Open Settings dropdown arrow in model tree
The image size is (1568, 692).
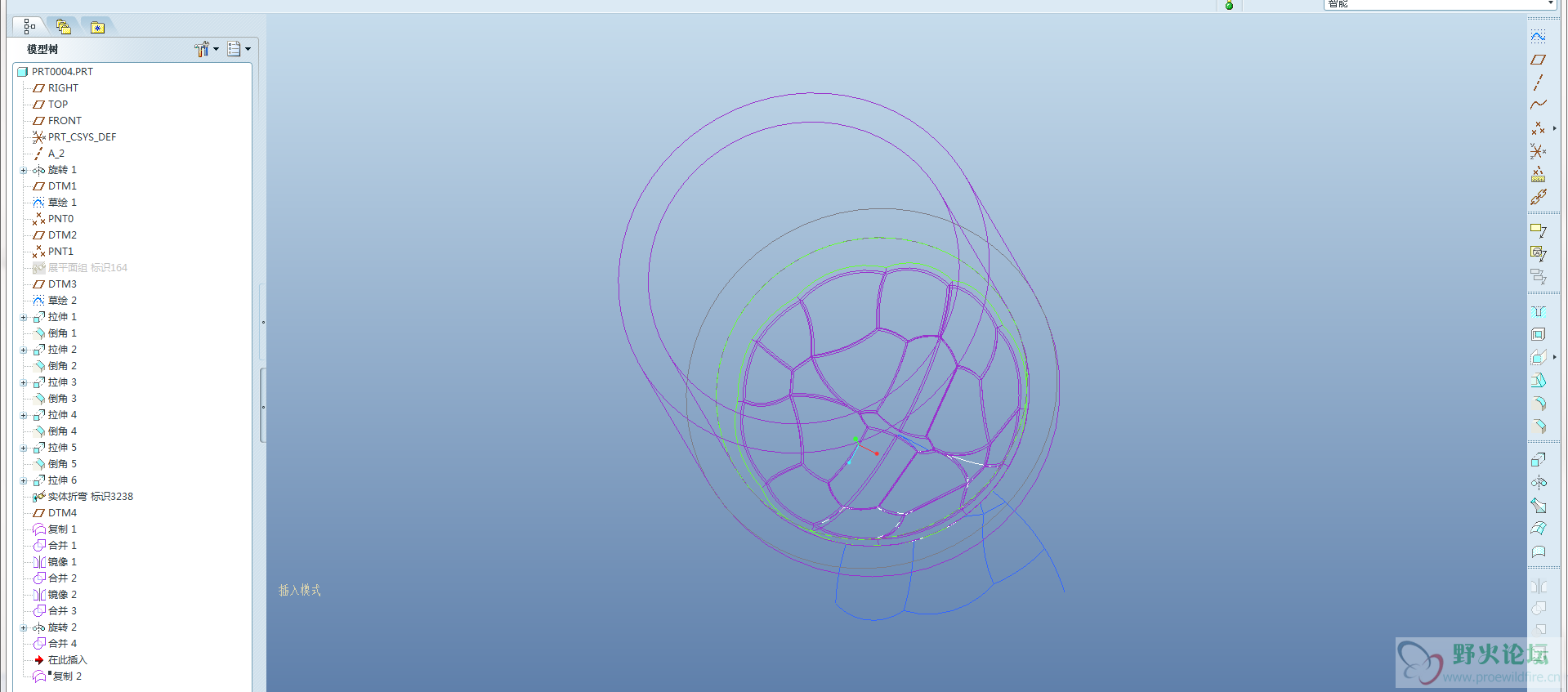[216, 49]
